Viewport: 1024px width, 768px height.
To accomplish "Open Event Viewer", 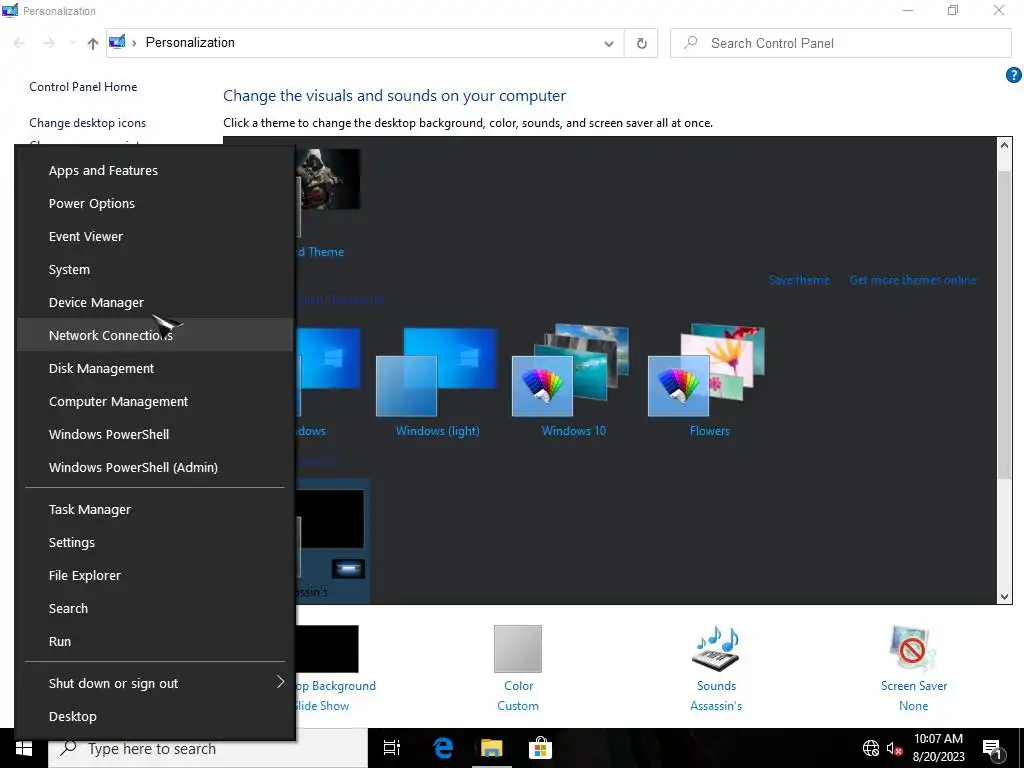I will point(155,236).
